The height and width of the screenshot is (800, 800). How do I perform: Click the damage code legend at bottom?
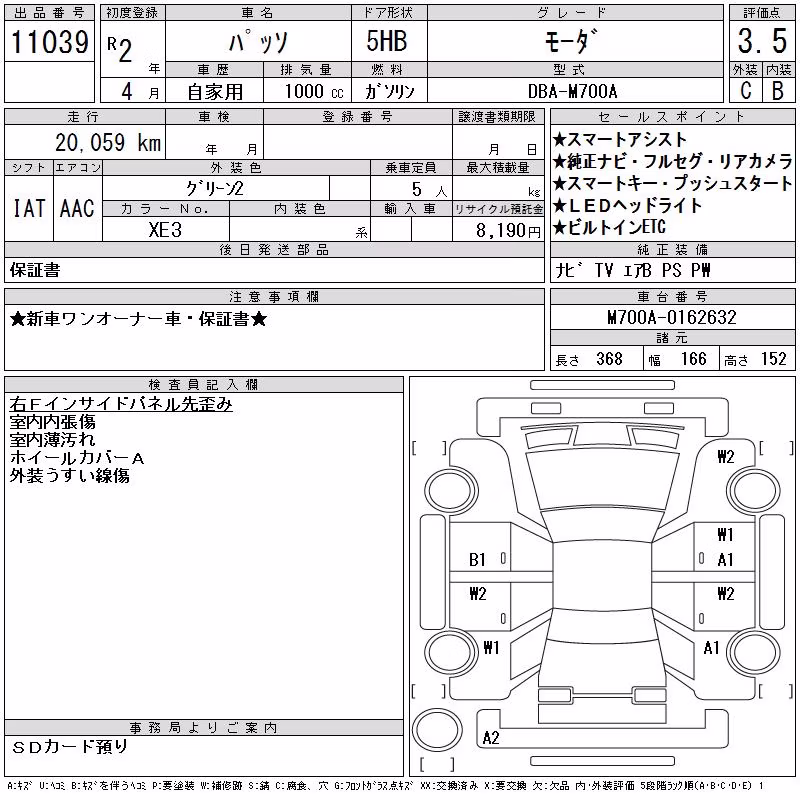click(386, 786)
